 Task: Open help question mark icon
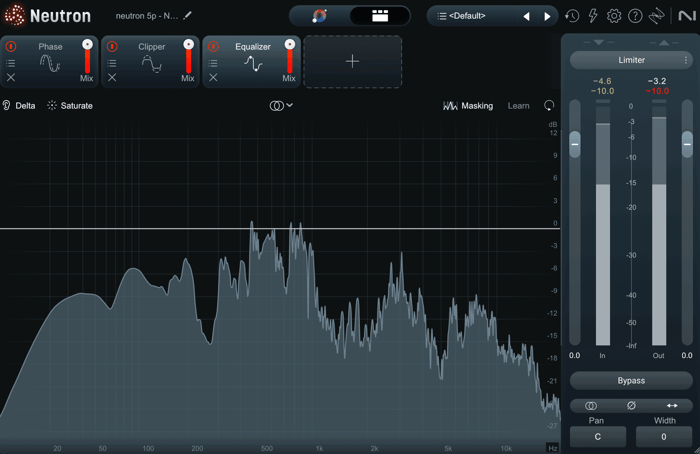tap(635, 16)
